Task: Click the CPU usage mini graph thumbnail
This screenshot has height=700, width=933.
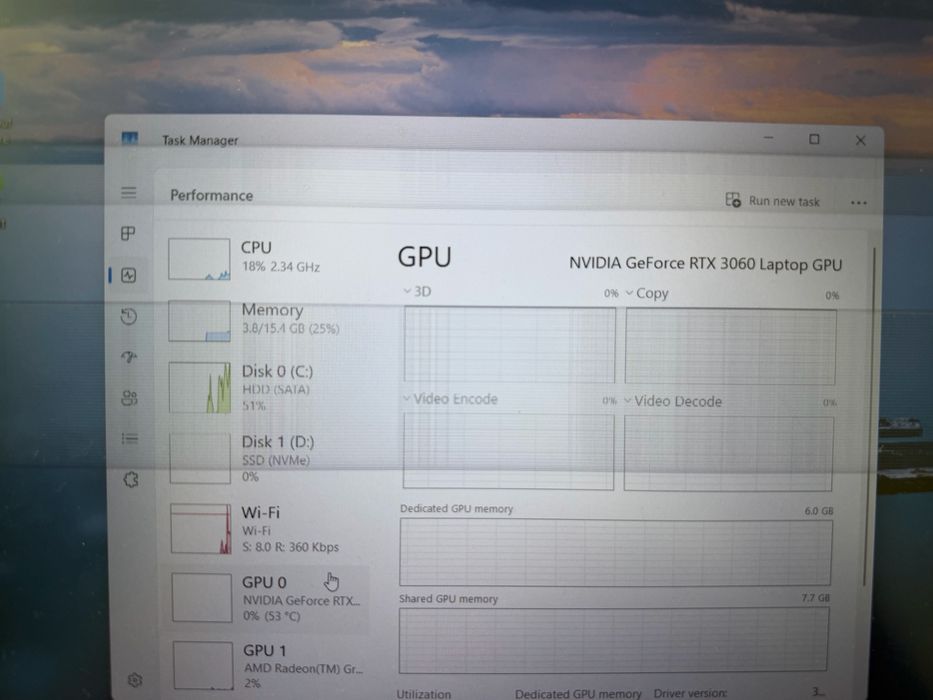Action: click(199, 259)
